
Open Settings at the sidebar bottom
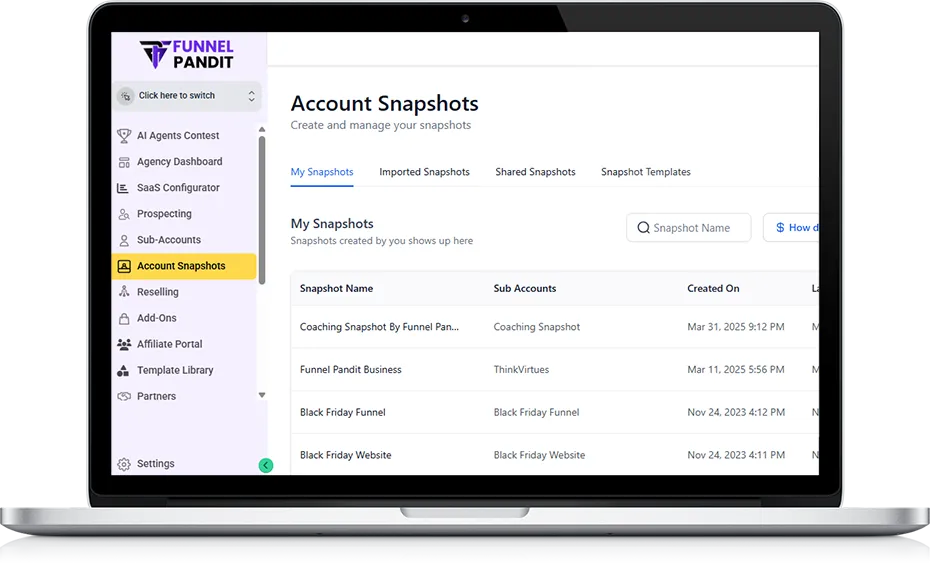(155, 464)
